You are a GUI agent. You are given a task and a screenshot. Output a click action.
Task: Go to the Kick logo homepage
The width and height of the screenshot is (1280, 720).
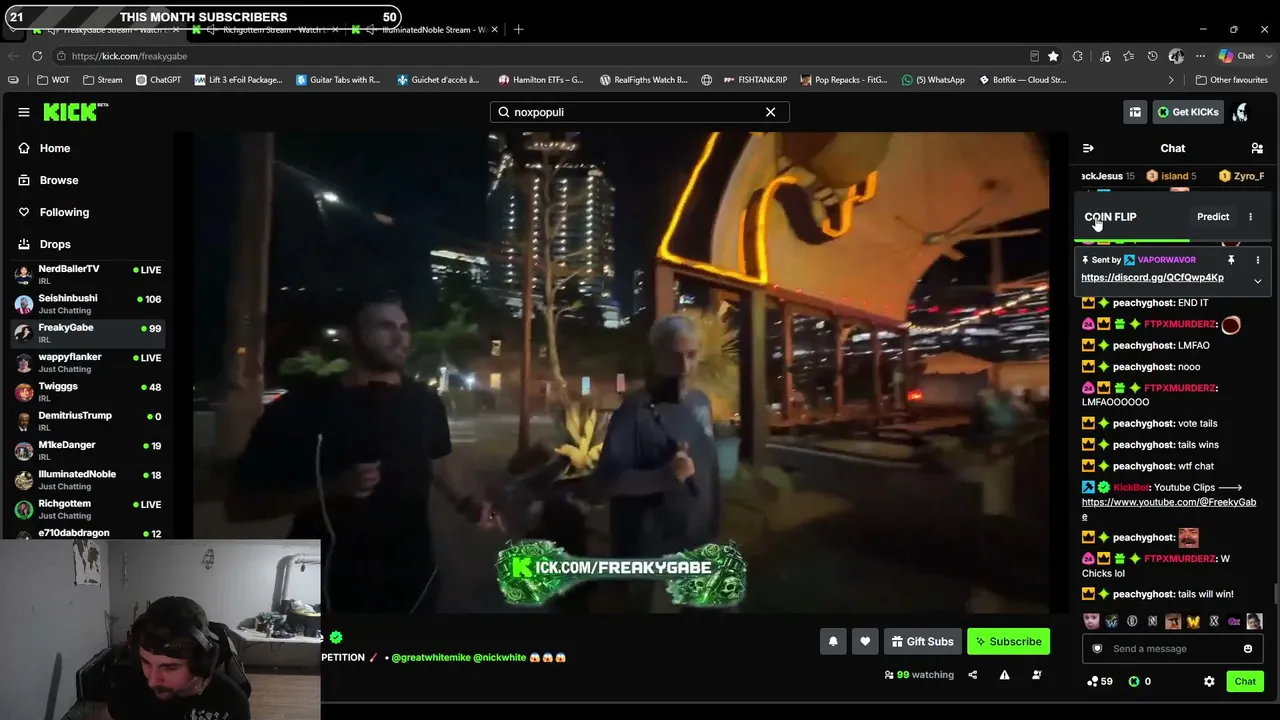click(75, 112)
